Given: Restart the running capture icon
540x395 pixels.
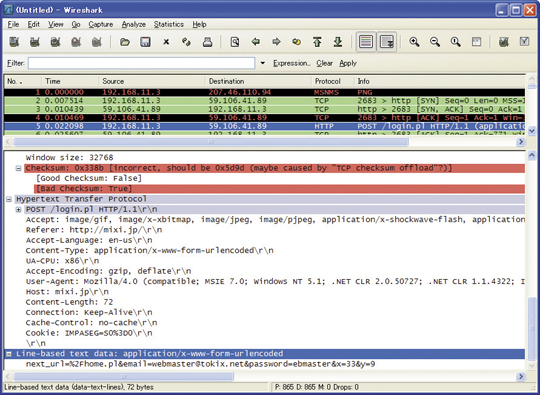Looking at the screenshot, I should (x=97, y=42).
